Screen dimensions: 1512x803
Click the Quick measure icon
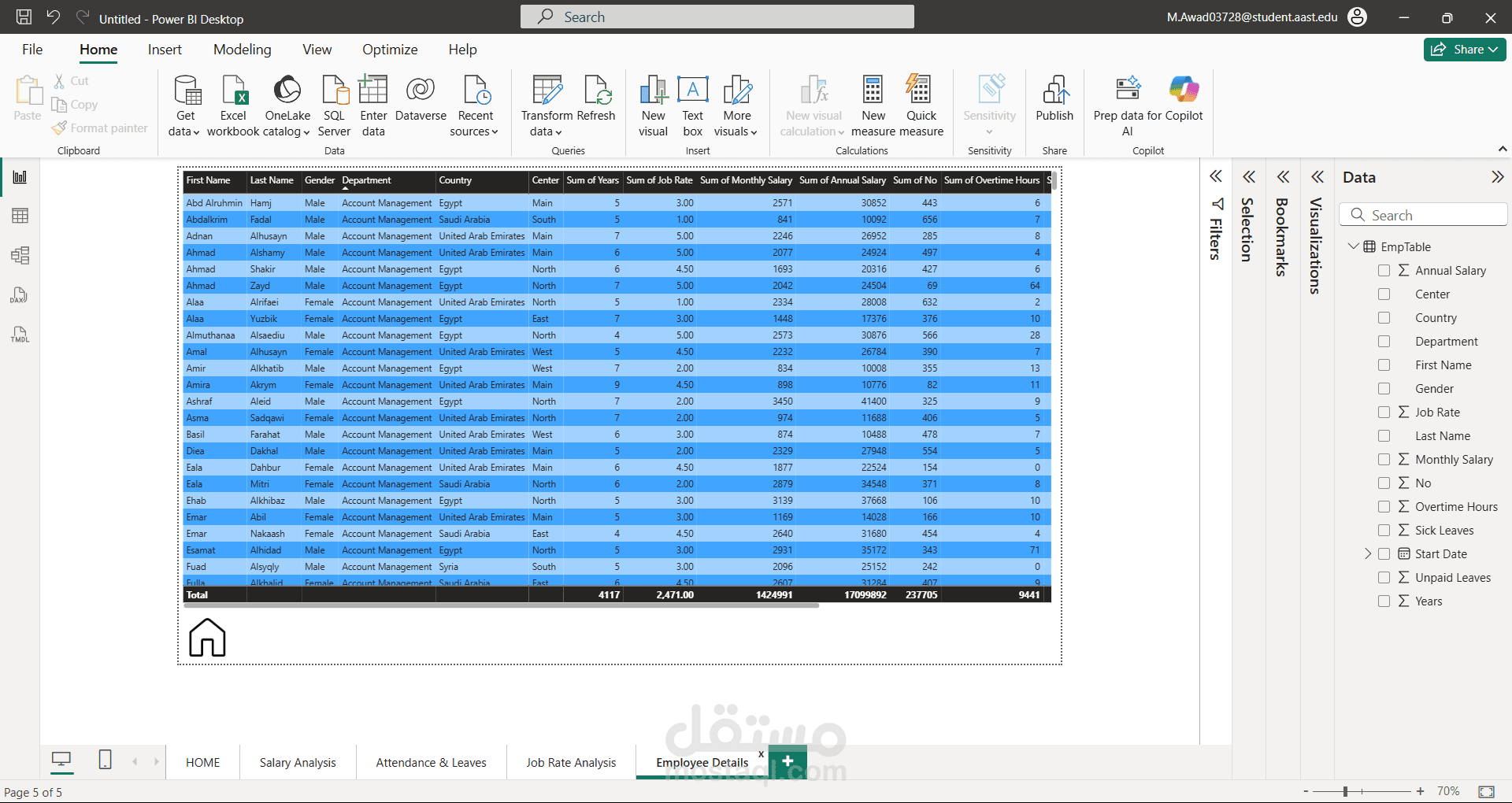pos(920,91)
